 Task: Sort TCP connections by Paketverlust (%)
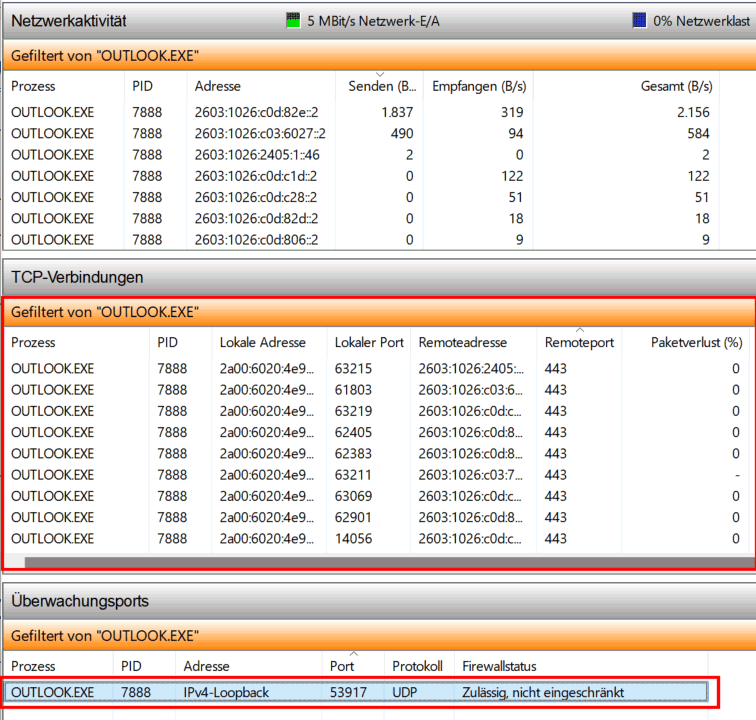pyautogui.click(x=688, y=342)
